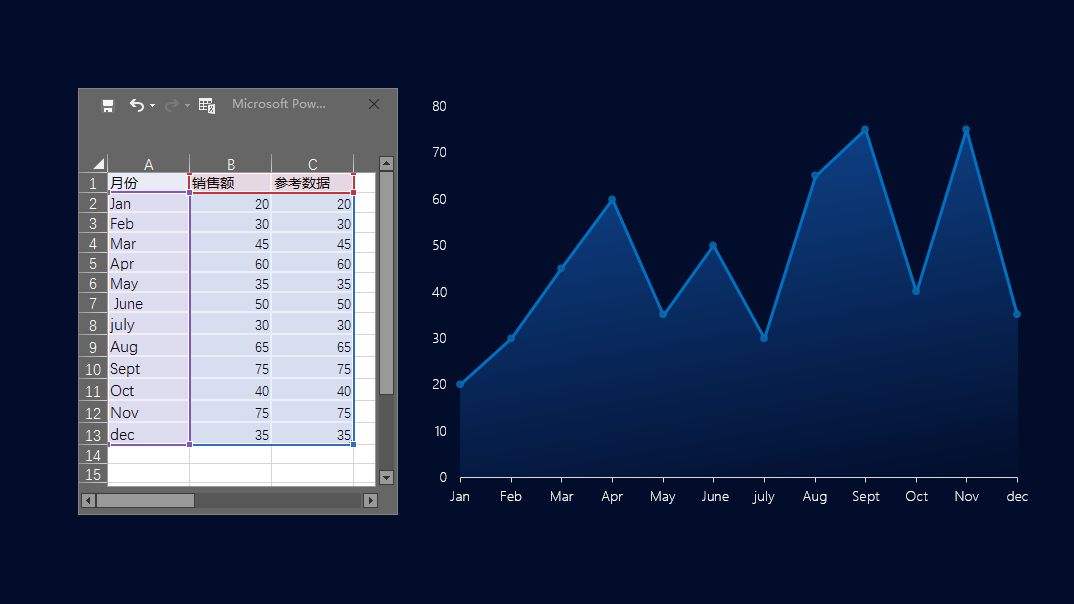1074x604 pixels.
Task: Click empty cell A14
Action: click(x=149, y=455)
